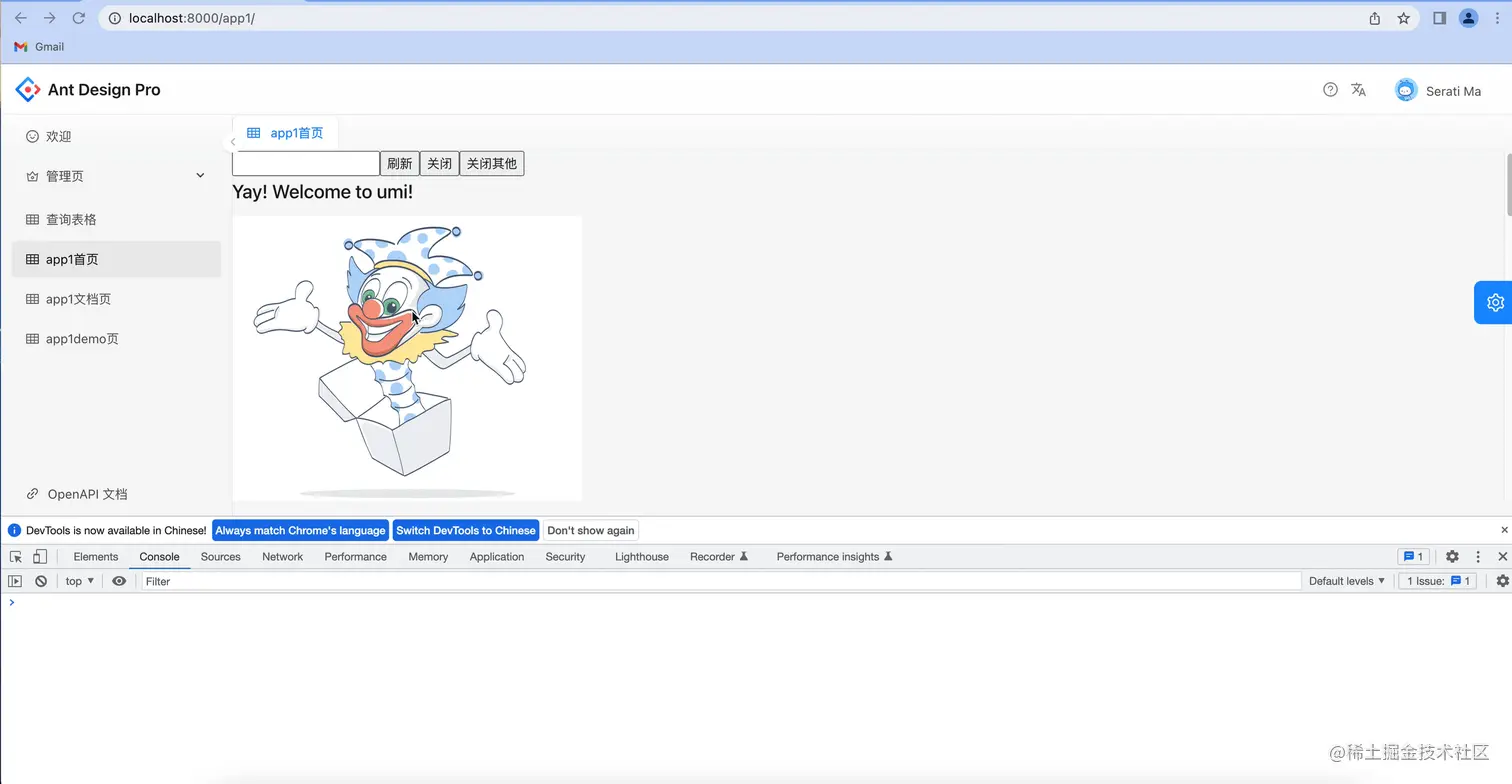The width and height of the screenshot is (1512, 784).
Task: Select the app1首页 sidebar item
Action: (x=116, y=259)
